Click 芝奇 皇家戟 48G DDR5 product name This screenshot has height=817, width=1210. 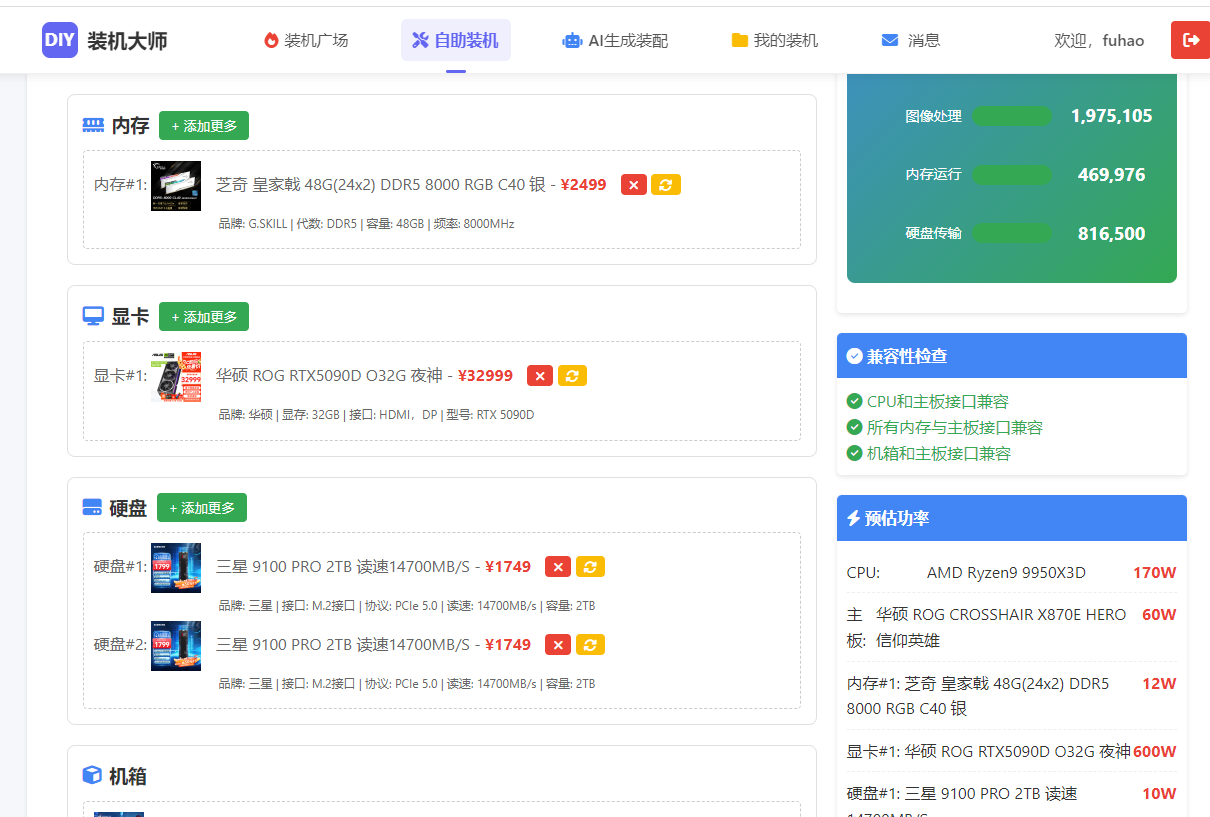pyautogui.click(x=381, y=185)
